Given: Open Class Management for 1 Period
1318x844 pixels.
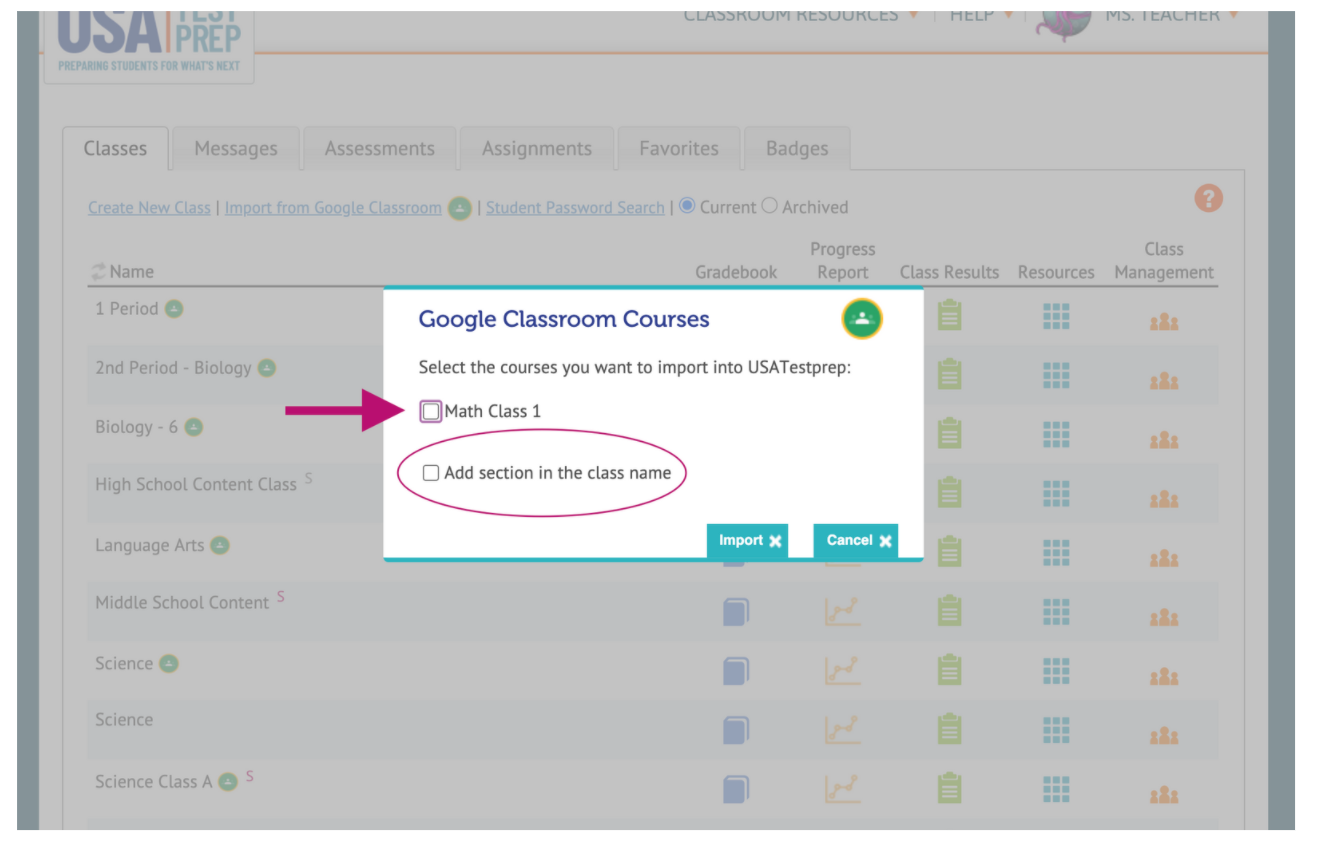Looking at the screenshot, I should coord(1164,322).
